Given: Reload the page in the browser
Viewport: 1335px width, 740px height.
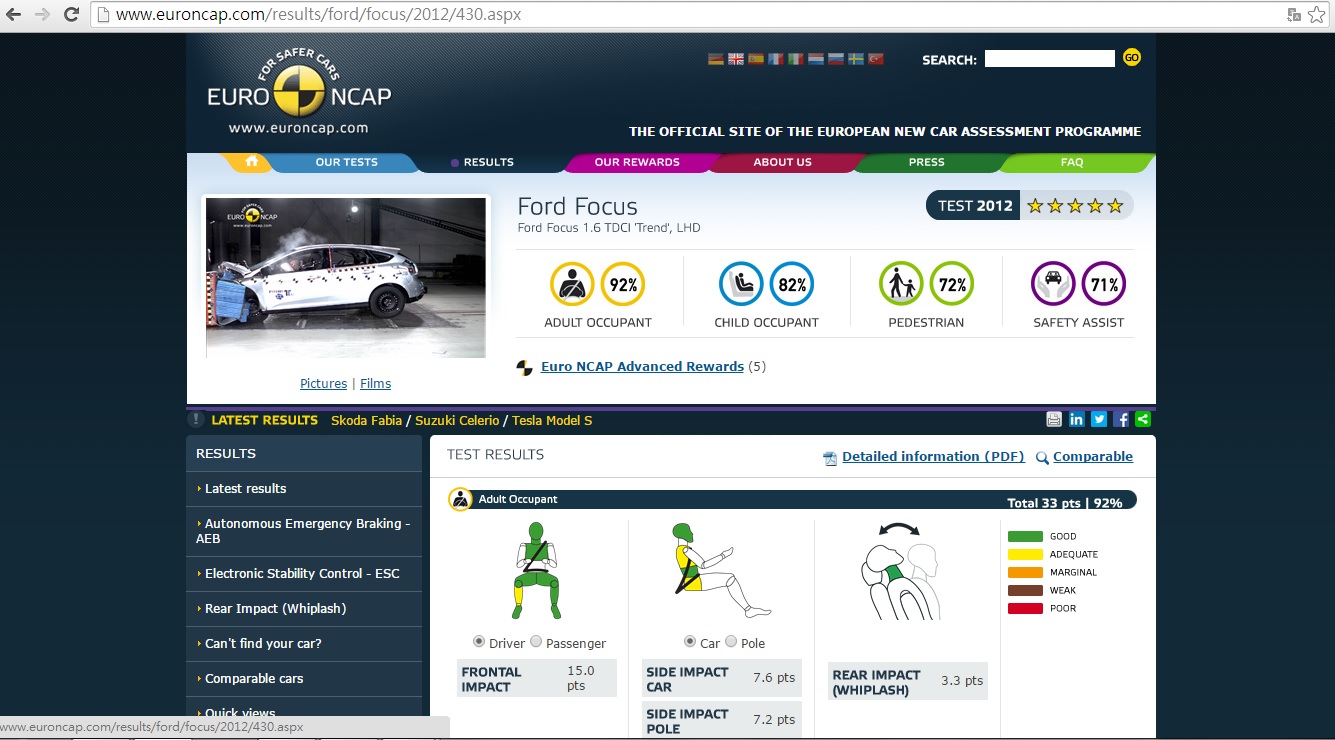Looking at the screenshot, I should tap(71, 15).
